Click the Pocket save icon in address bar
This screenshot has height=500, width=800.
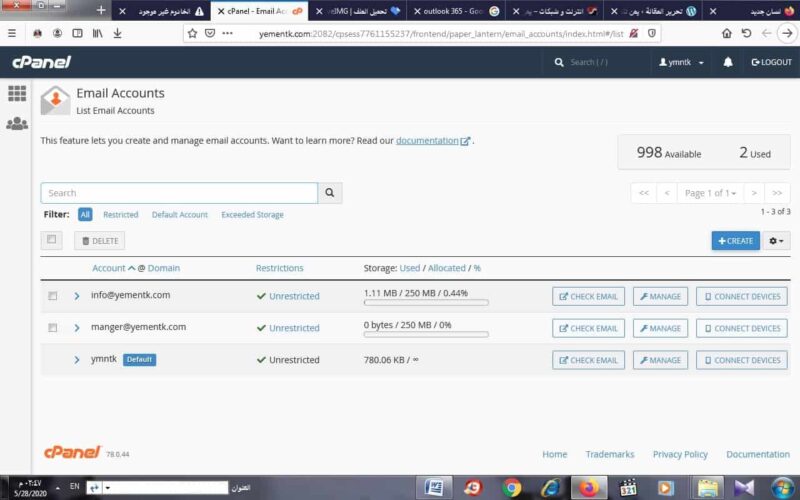click(210, 33)
